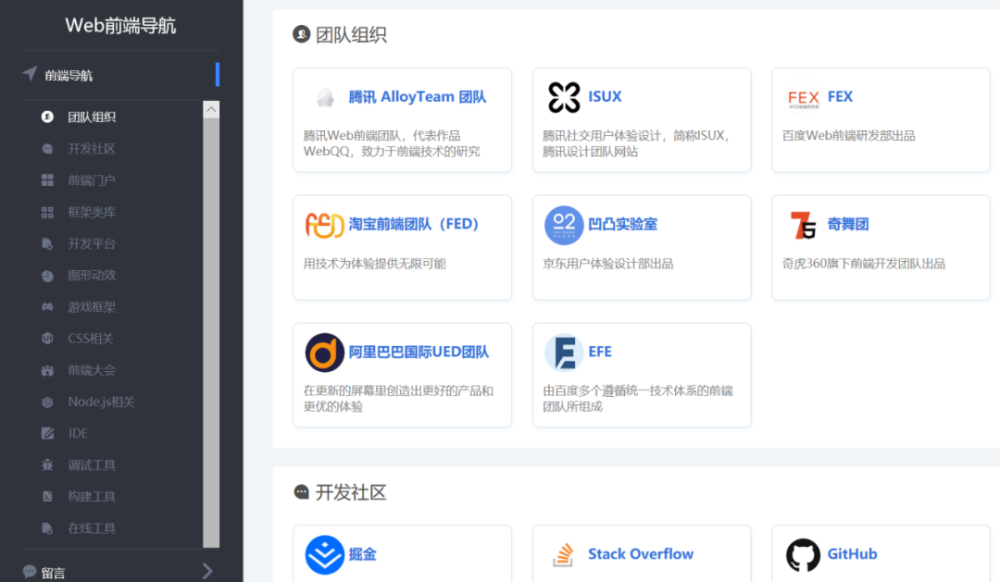Open the GitHub title link
1000x582 pixels.
852,554
